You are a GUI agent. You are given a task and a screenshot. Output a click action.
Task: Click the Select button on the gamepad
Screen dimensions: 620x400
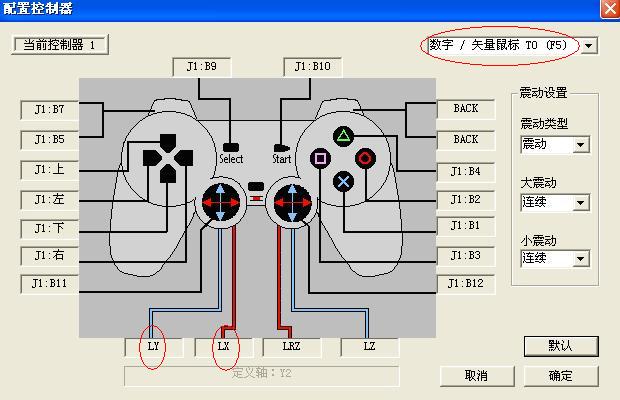click(231, 147)
